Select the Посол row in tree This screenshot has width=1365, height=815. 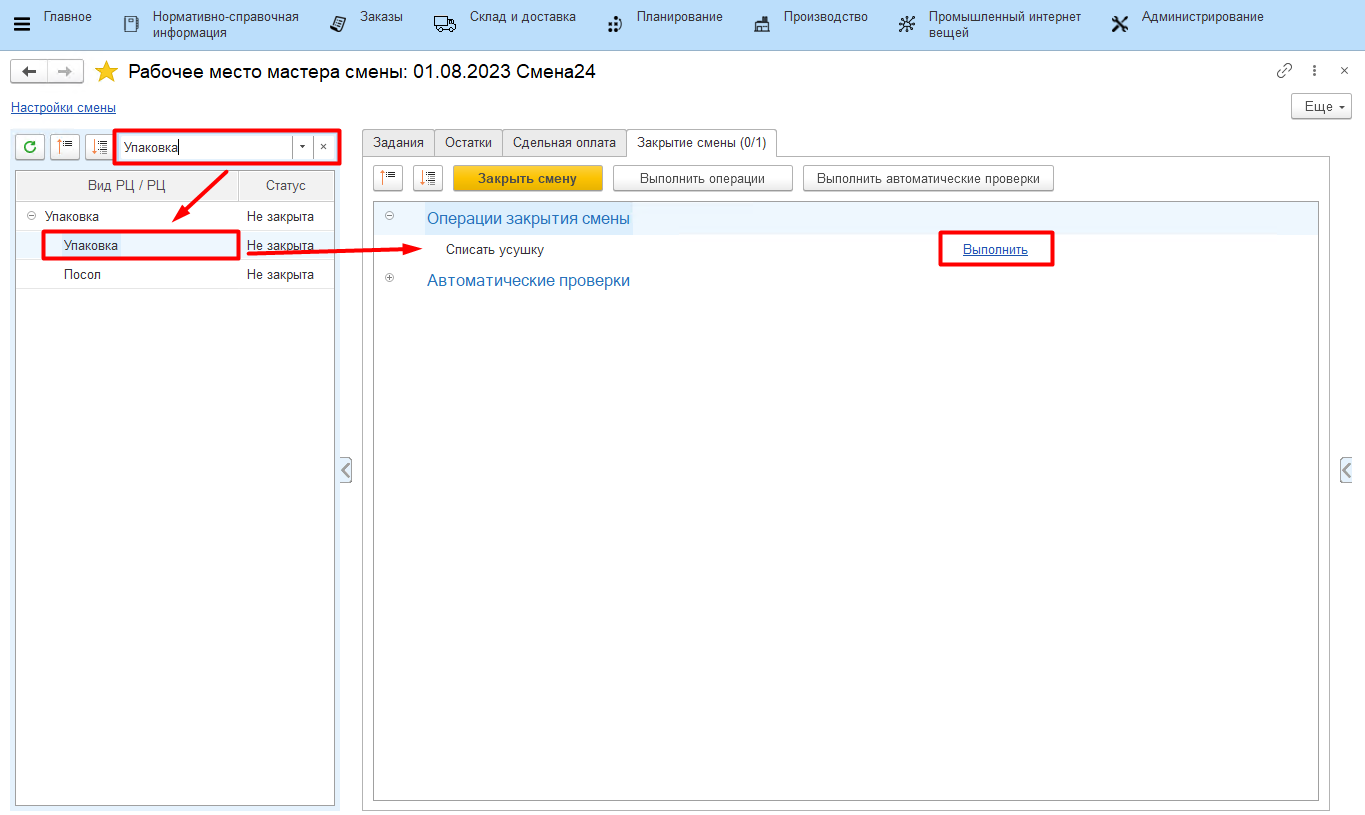coord(83,275)
